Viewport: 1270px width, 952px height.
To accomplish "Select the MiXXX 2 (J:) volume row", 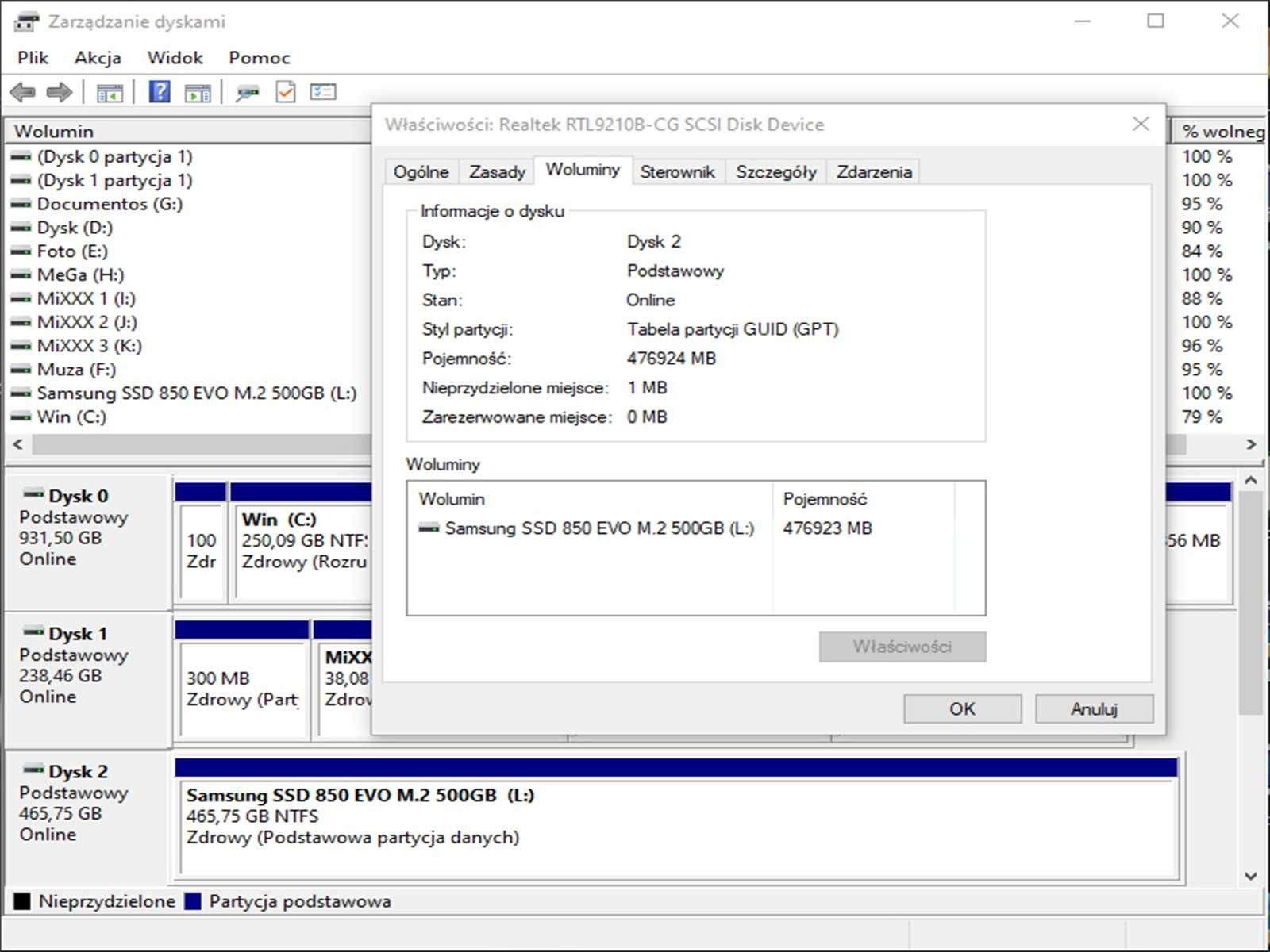I will (87, 322).
